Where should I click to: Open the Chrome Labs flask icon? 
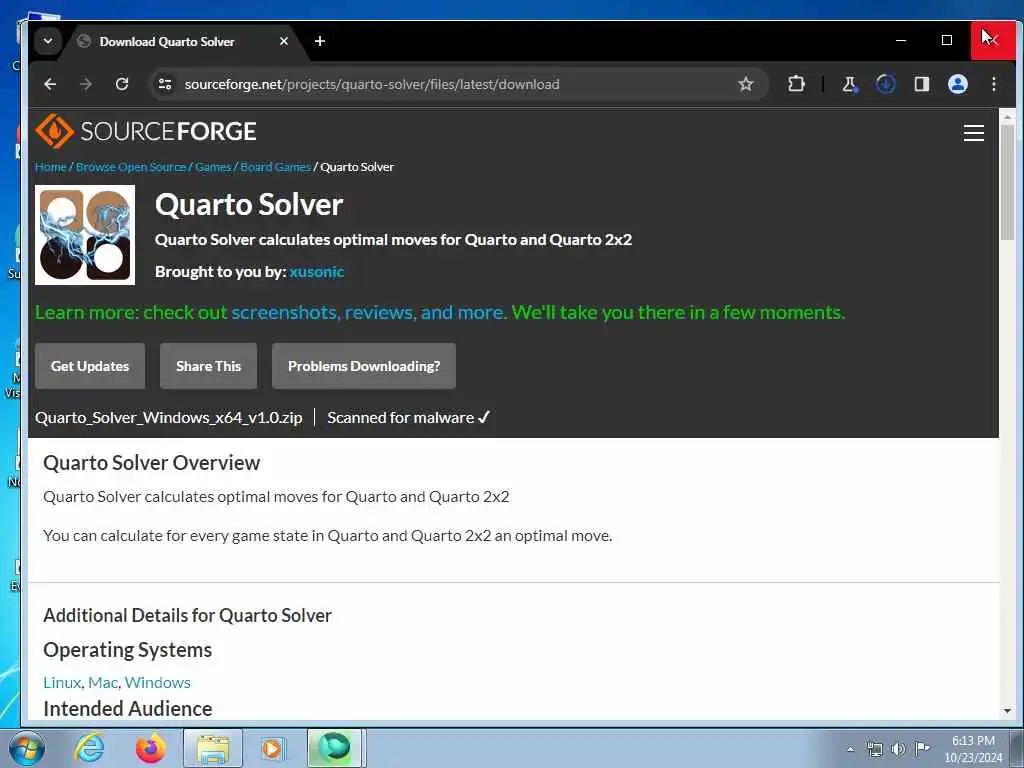pos(849,84)
